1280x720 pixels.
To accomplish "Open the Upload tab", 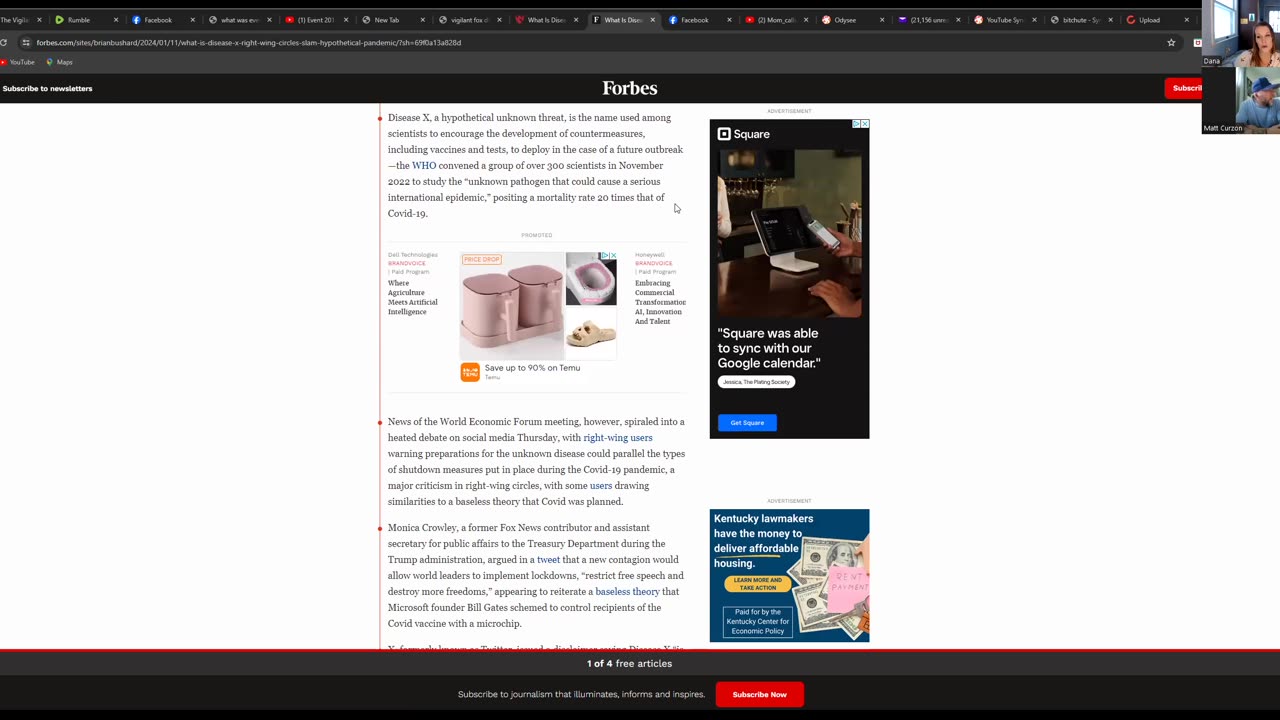I will 1158,20.
